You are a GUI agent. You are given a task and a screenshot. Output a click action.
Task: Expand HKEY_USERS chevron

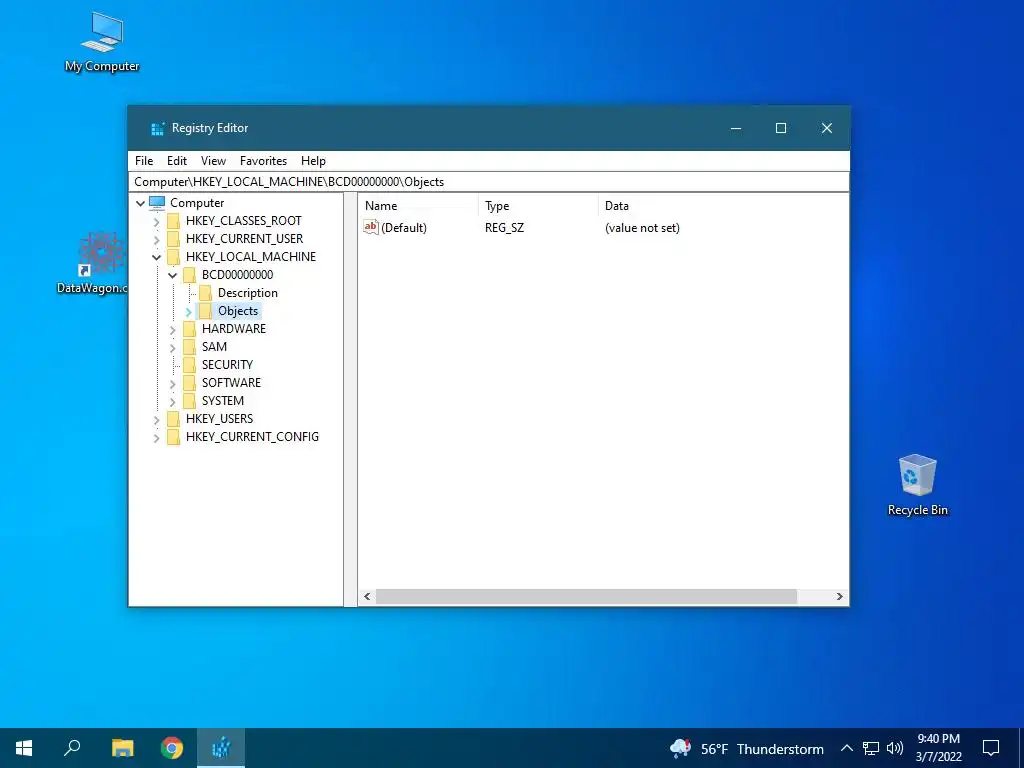(156, 420)
